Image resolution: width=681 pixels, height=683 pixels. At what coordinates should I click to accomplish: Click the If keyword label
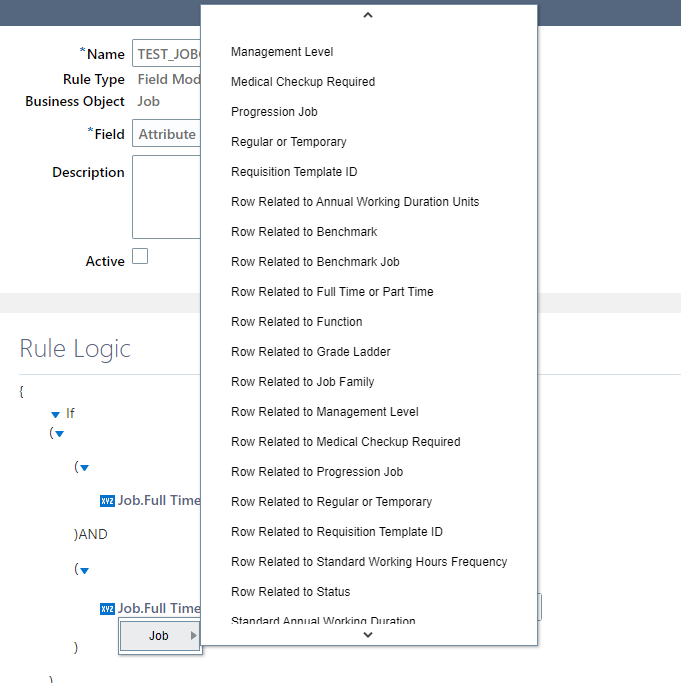point(70,413)
